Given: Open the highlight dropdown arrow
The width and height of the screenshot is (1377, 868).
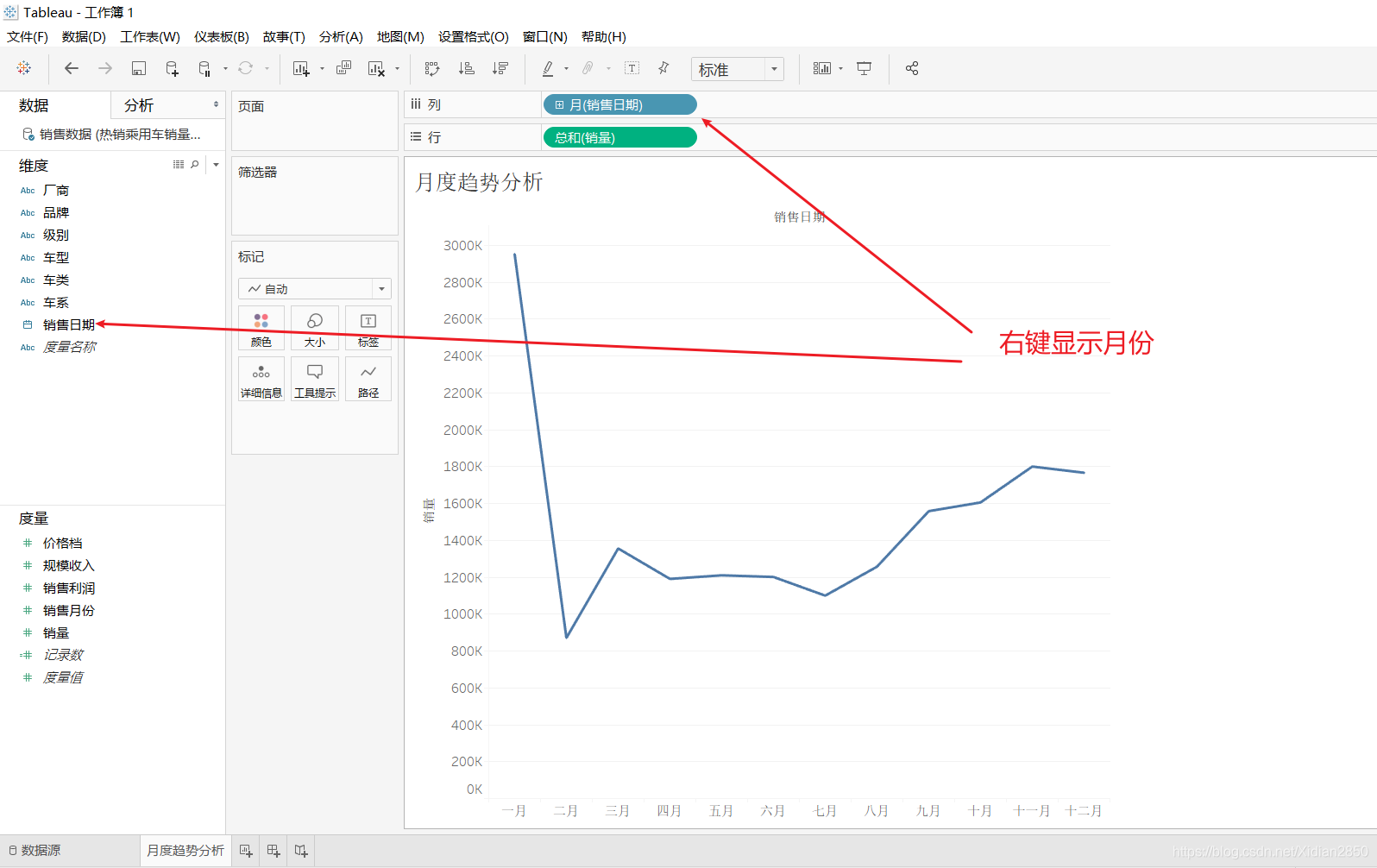Looking at the screenshot, I should pyautogui.click(x=566, y=68).
